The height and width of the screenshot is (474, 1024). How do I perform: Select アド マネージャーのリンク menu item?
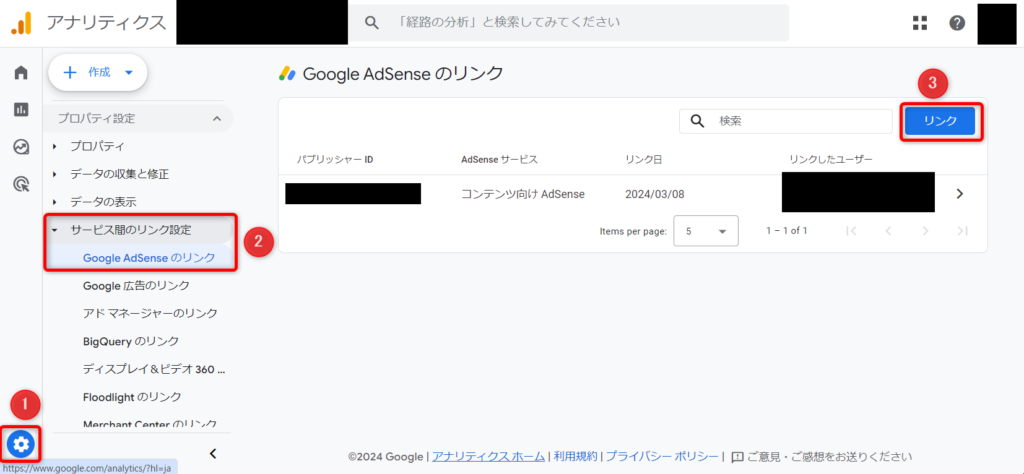click(x=150, y=313)
